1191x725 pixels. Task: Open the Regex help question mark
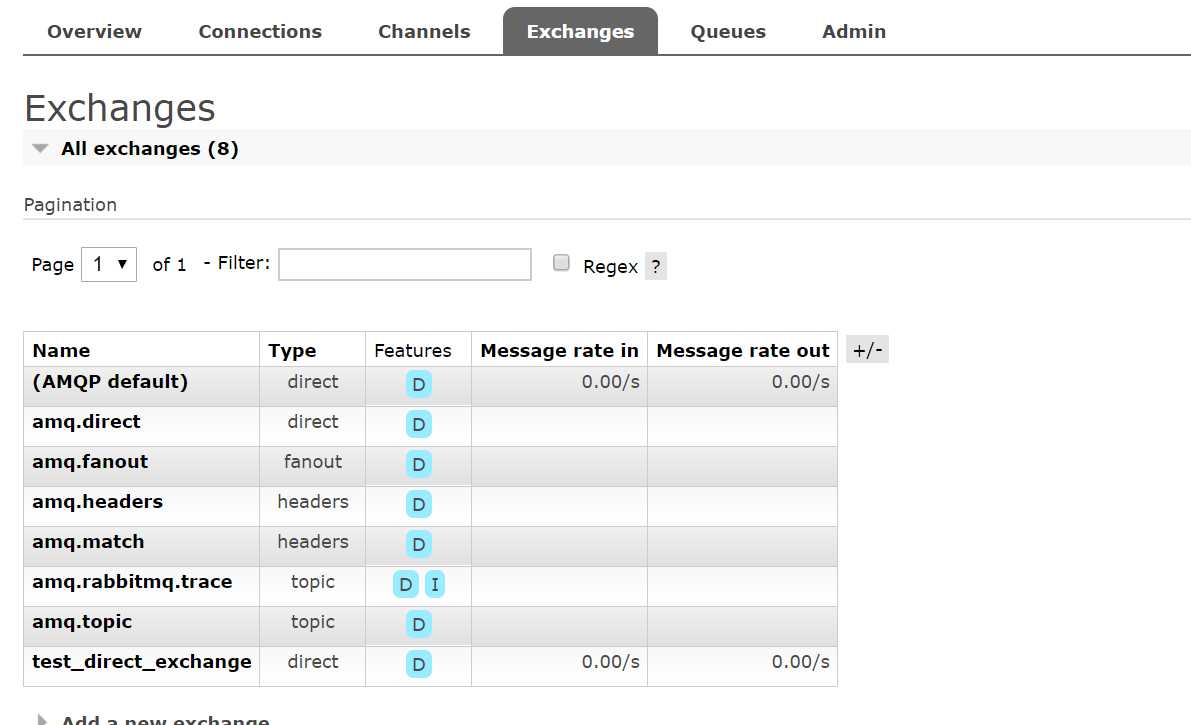click(x=656, y=267)
